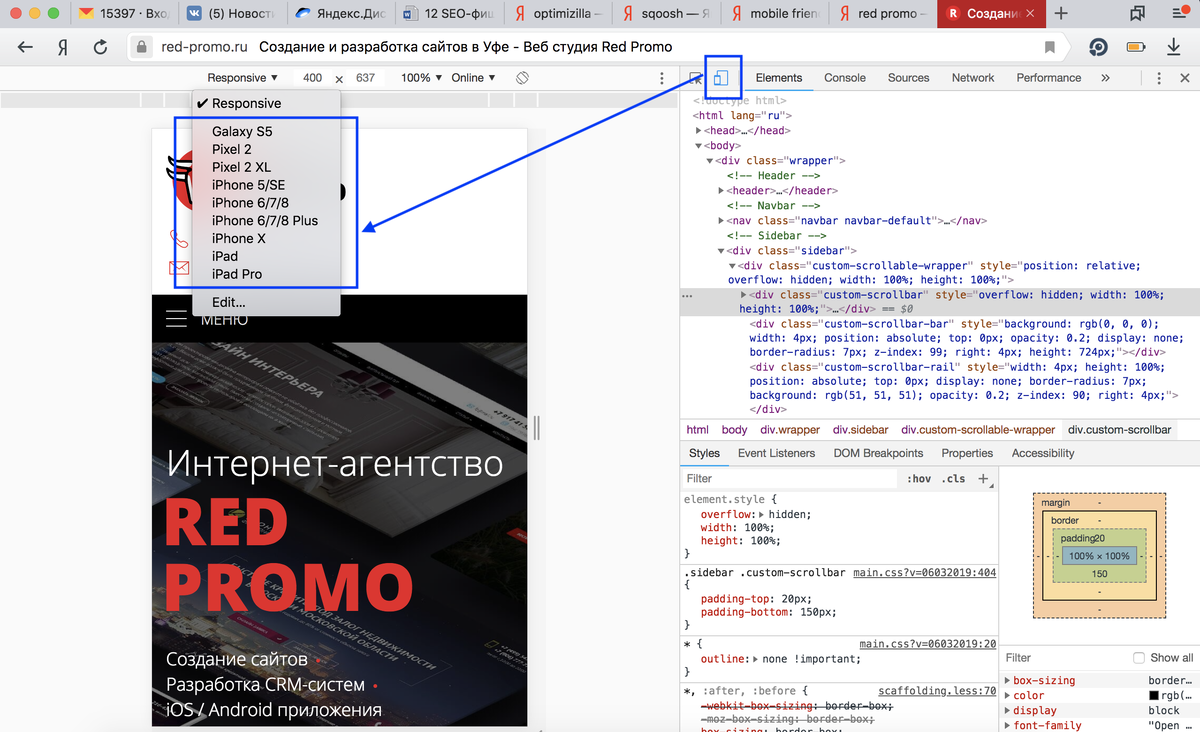This screenshot has height=732, width=1200.
Task: Click the phone icon on the webpage
Action: pyautogui.click(x=179, y=238)
